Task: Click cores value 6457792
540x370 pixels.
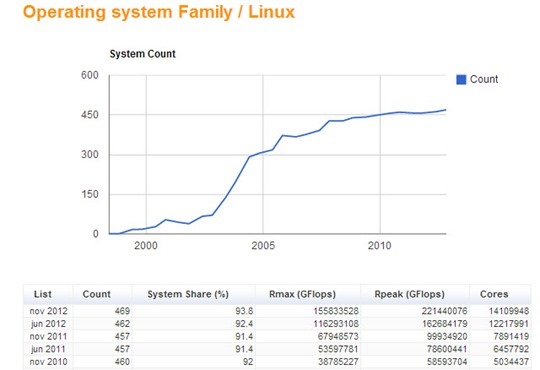Action: [511, 349]
